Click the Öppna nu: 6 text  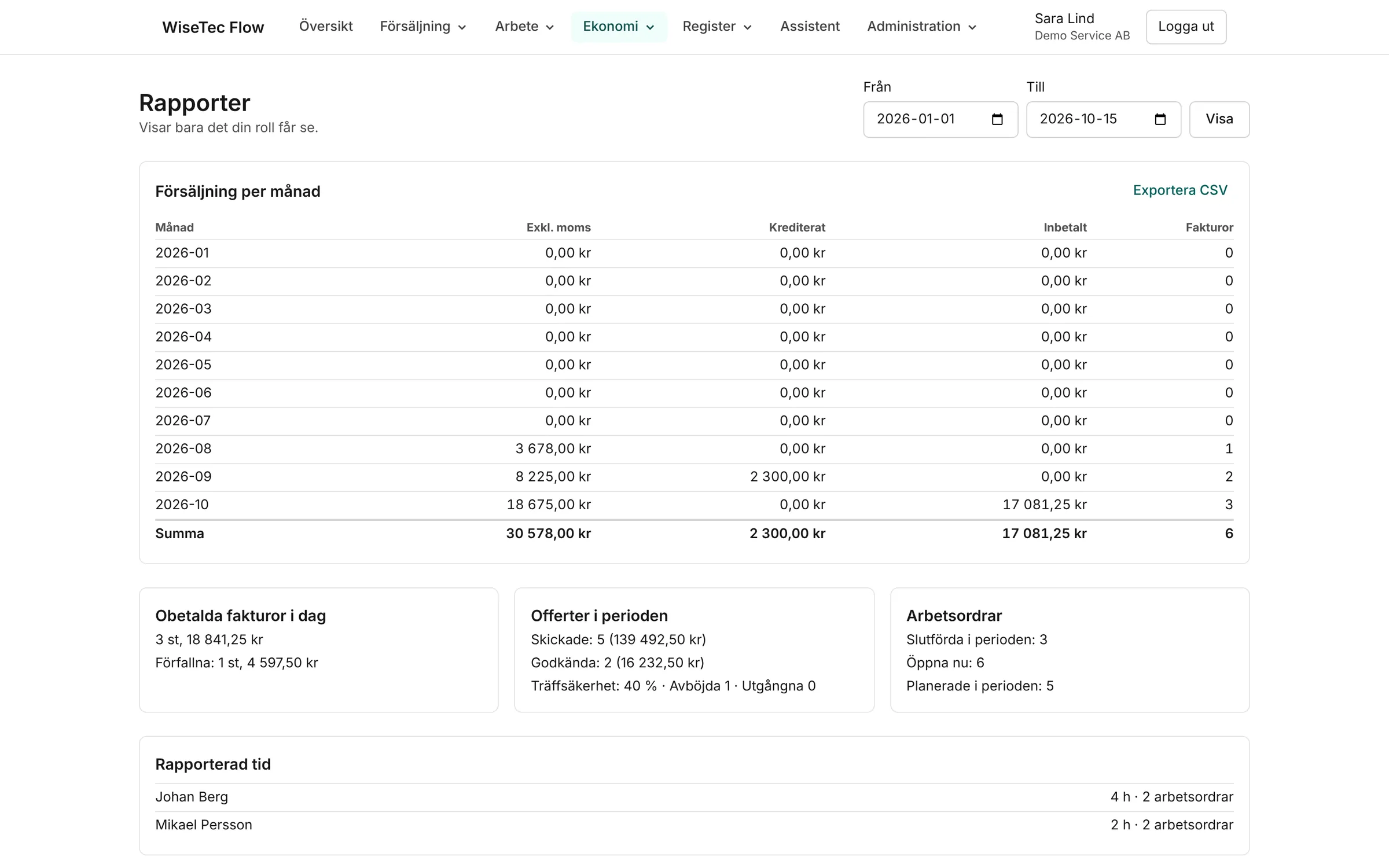tap(945, 663)
